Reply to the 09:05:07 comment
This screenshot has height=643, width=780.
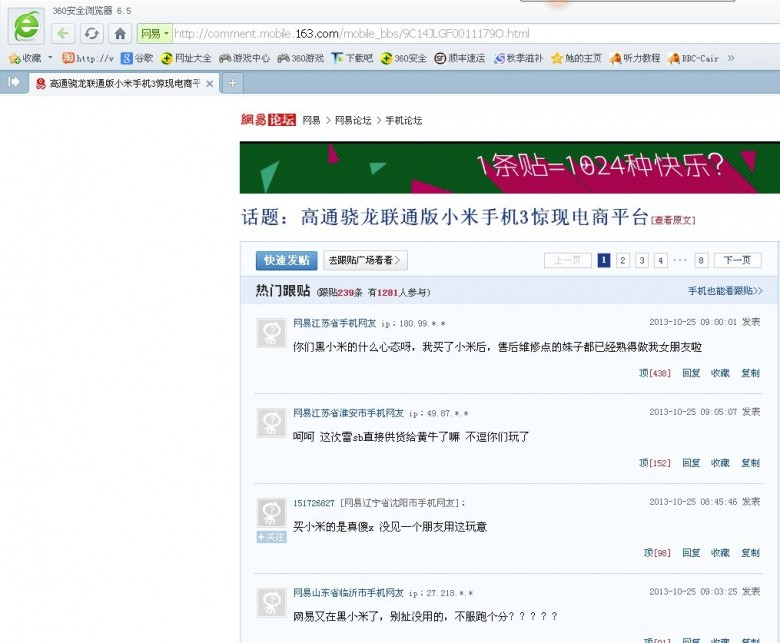(691, 463)
